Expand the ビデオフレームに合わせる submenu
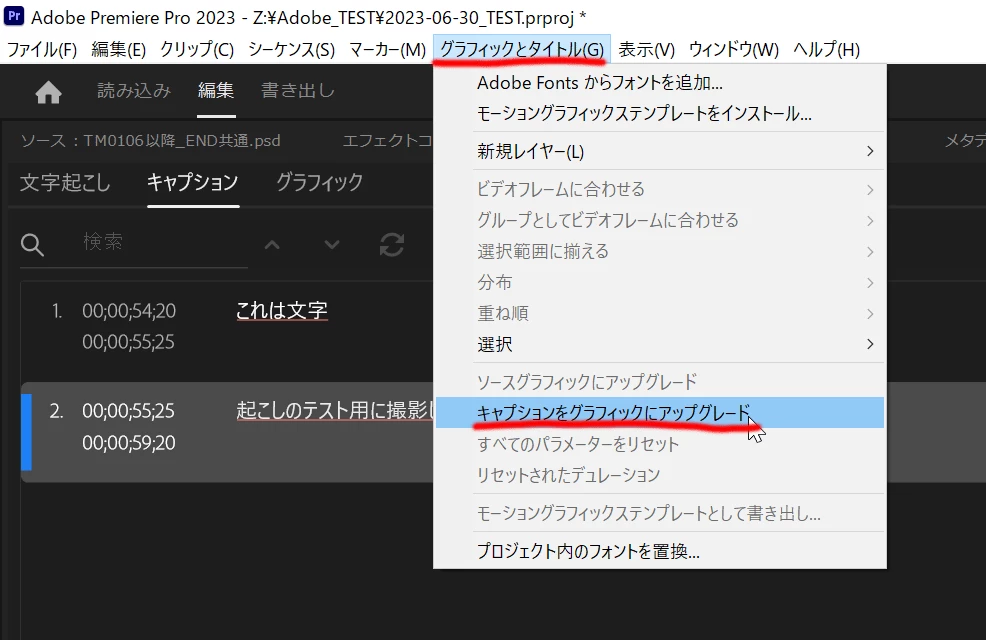This screenshot has height=640, width=986. click(x=660, y=189)
